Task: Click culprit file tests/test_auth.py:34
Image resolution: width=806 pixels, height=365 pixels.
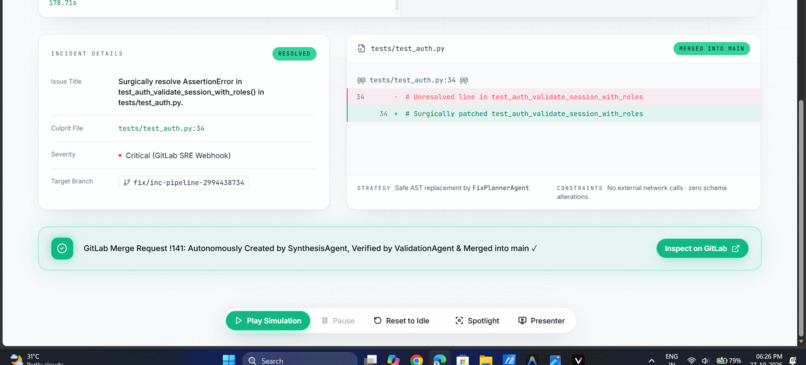Action: (x=161, y=129)
